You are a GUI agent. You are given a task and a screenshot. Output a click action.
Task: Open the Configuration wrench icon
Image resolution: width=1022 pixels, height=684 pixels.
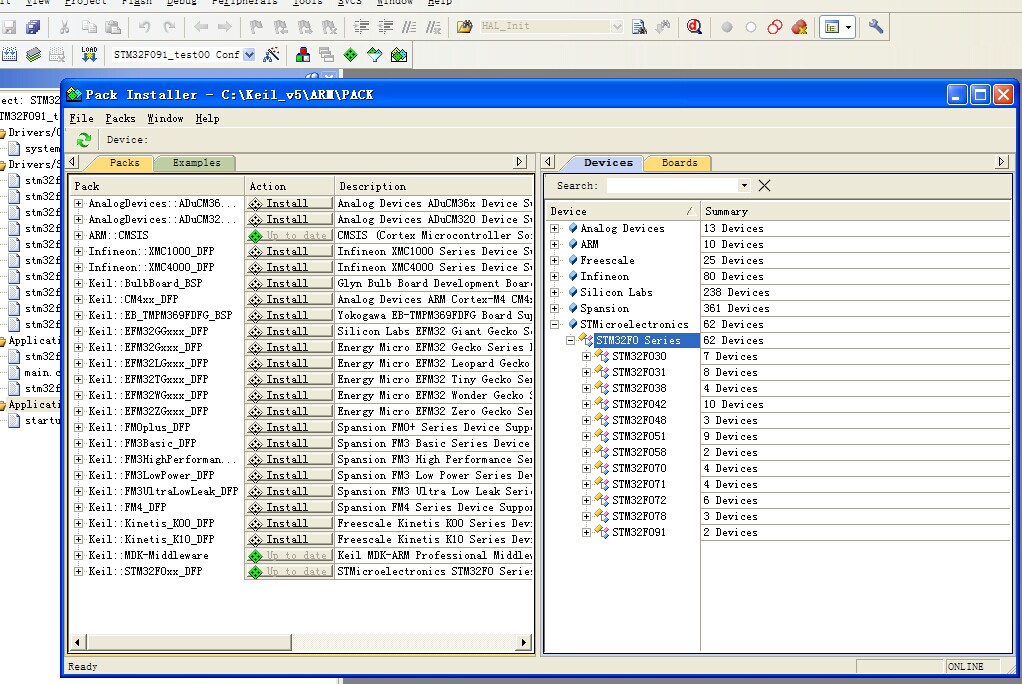(x=876, y=27)
